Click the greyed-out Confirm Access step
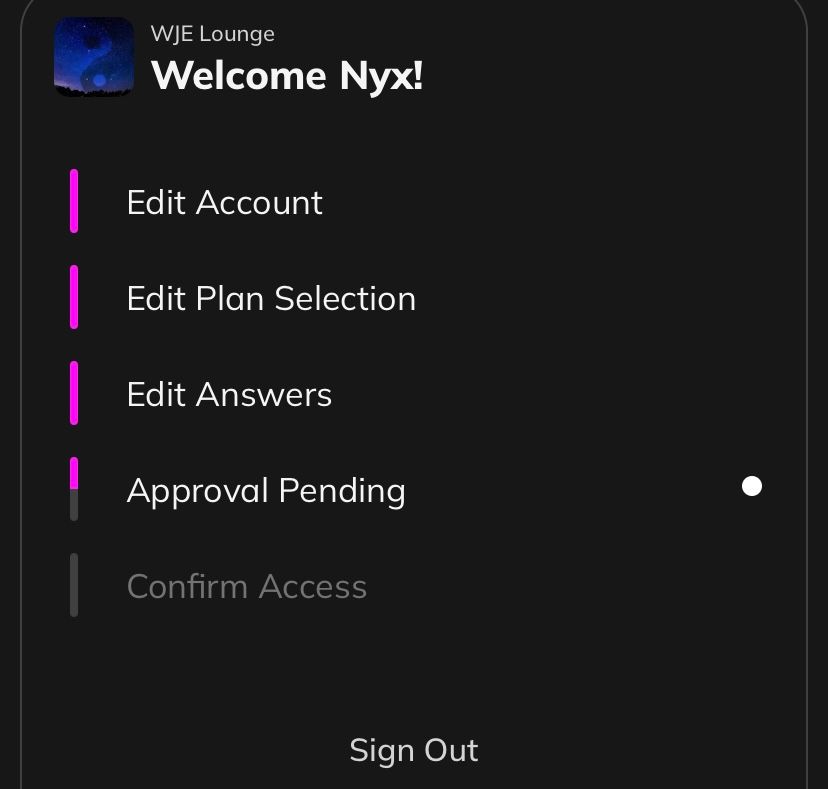 pos(247,586)
